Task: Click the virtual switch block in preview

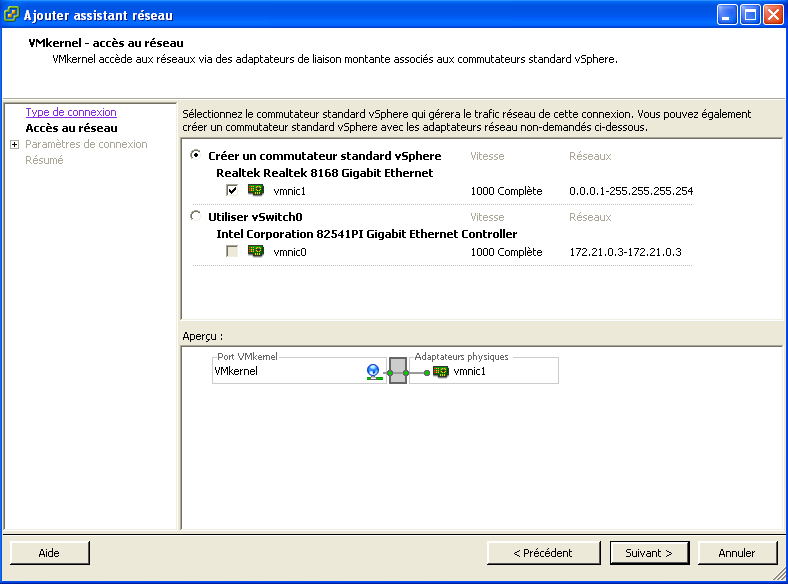Action: 397,372
